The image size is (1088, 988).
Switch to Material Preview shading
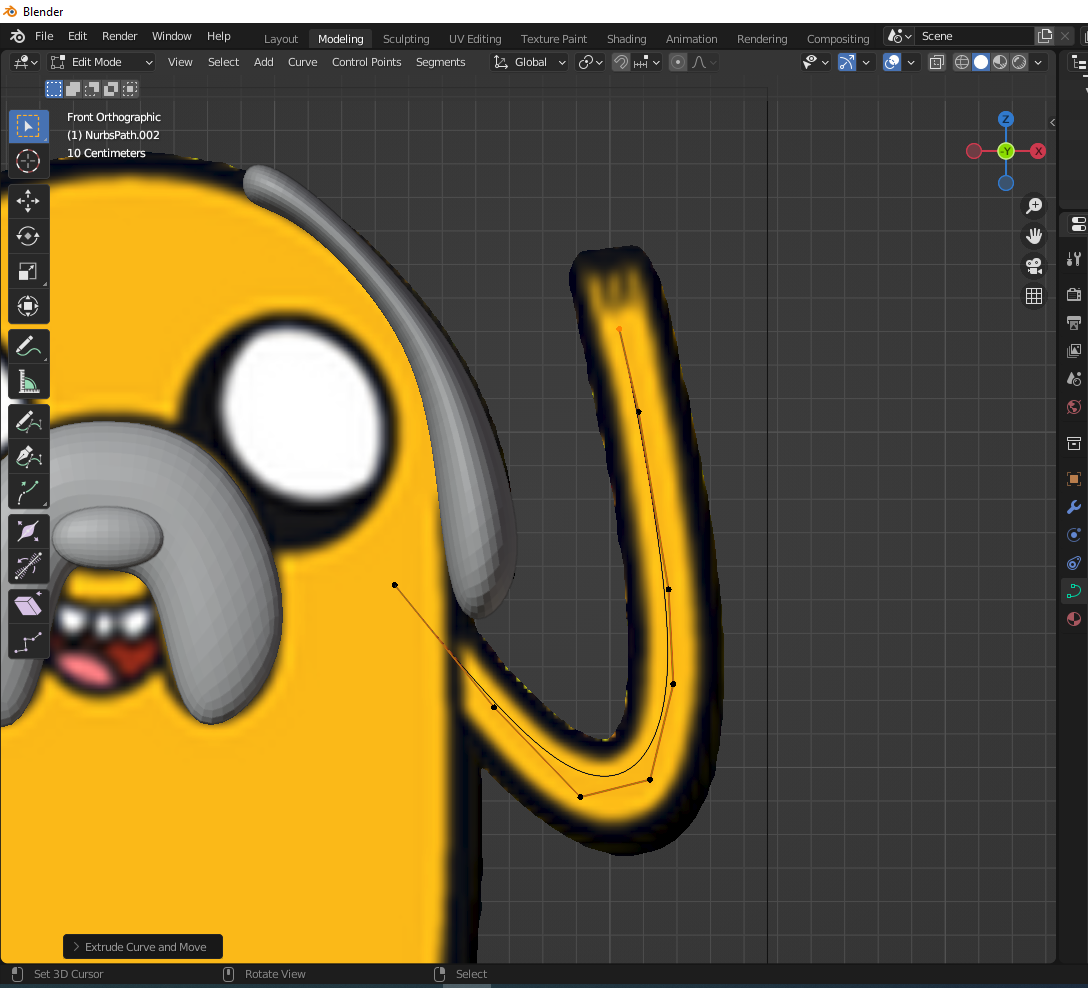click(1000, 62)
